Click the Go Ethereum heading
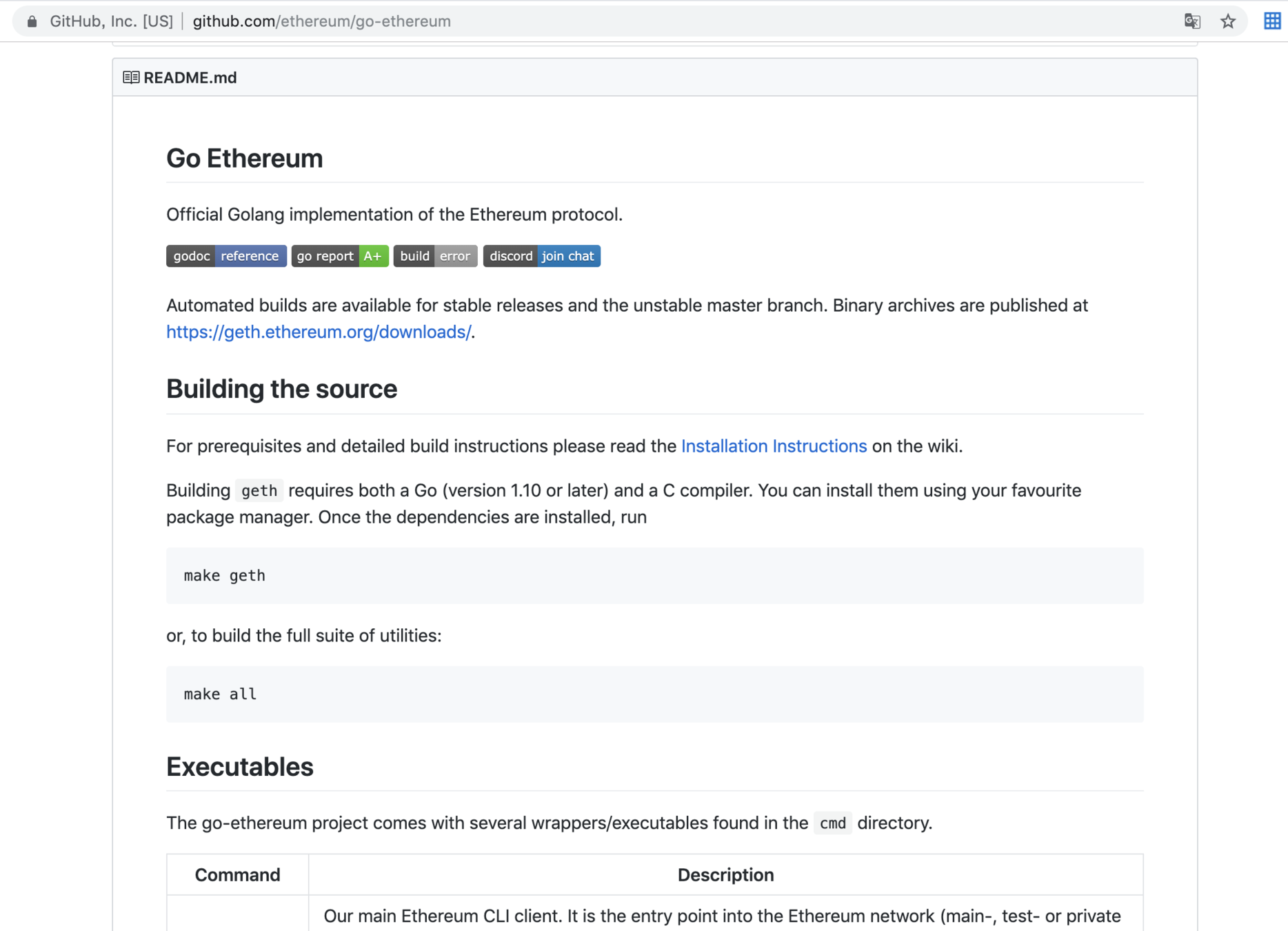This screenshot has height=931, width=1288. click(x=244, y=158)
